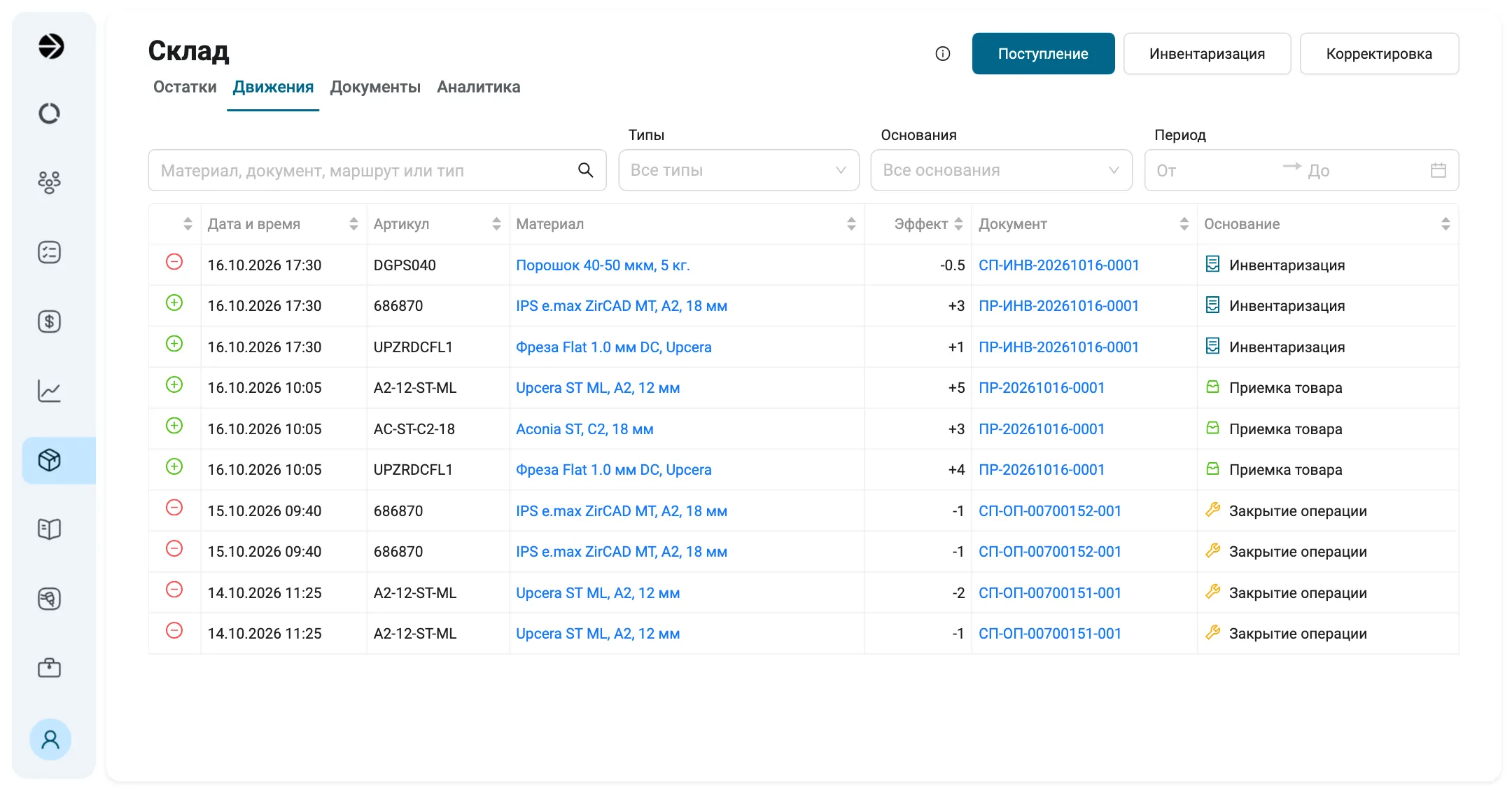
Task: Open the checklist tasks sidebar icon
Action: 49,252
